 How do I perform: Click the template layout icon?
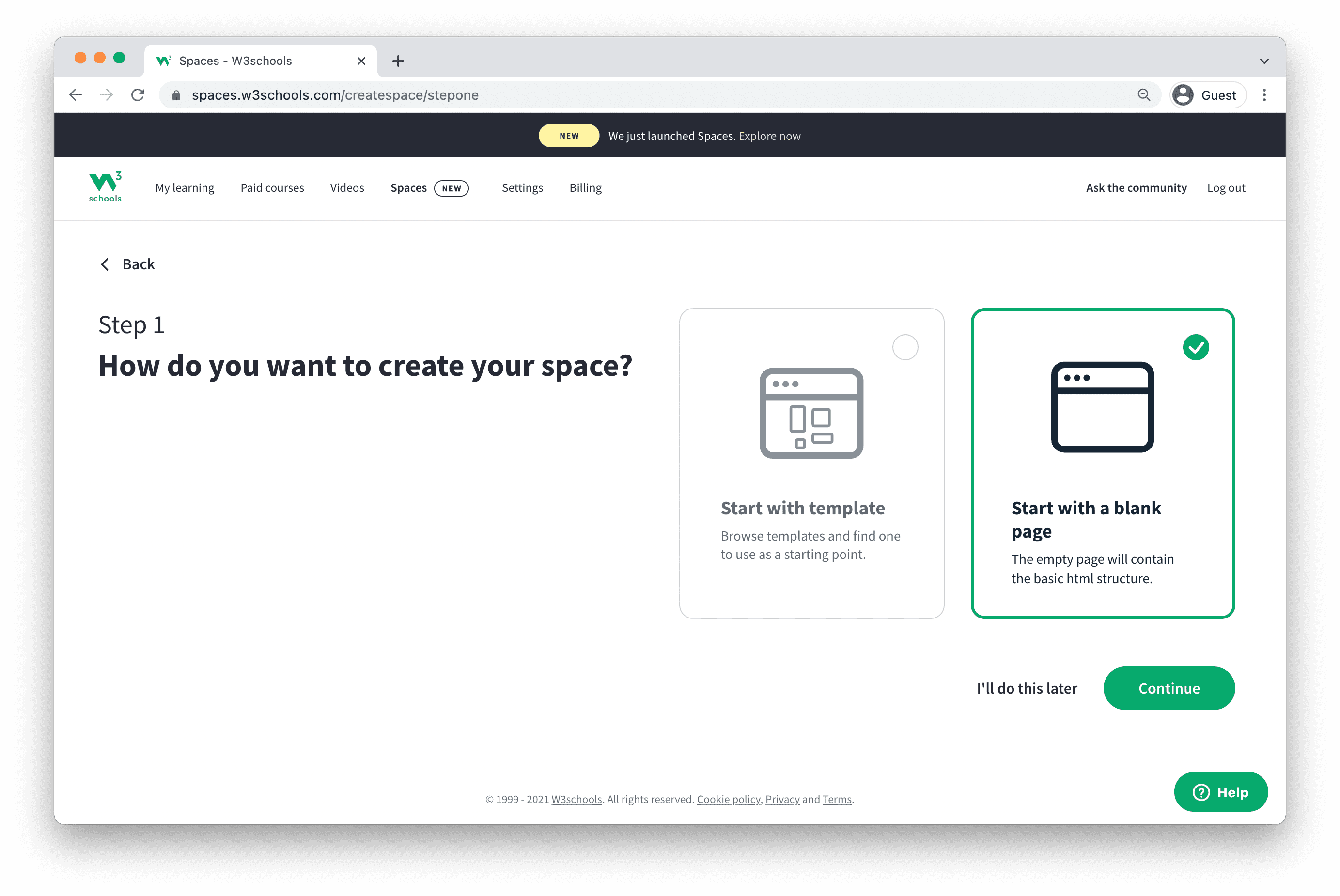coord(811,413)
